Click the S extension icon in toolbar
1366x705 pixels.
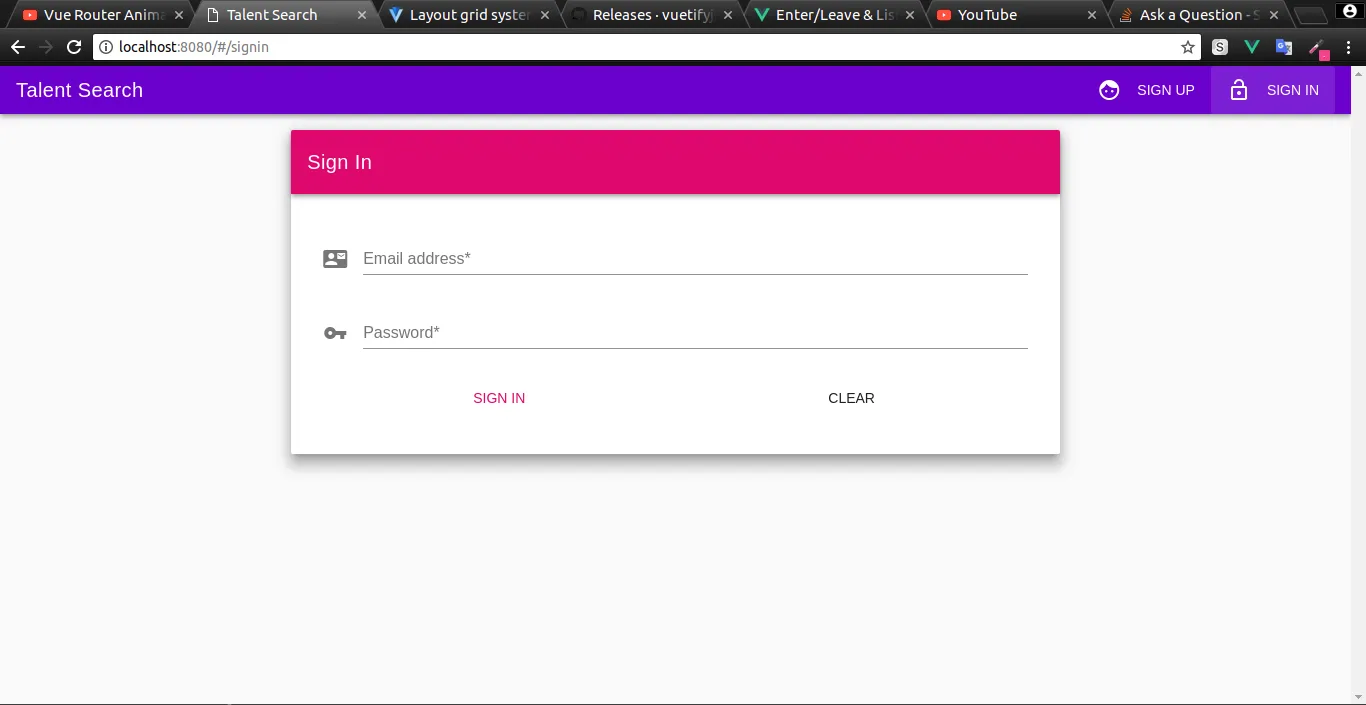pyautogui.click(x=1220, y=47)
